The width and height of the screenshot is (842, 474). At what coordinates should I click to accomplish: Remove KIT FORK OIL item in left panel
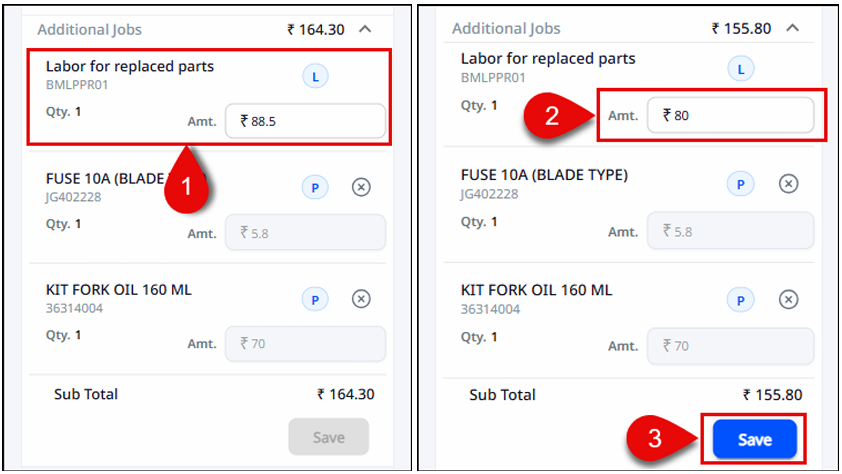coord(362,298)
